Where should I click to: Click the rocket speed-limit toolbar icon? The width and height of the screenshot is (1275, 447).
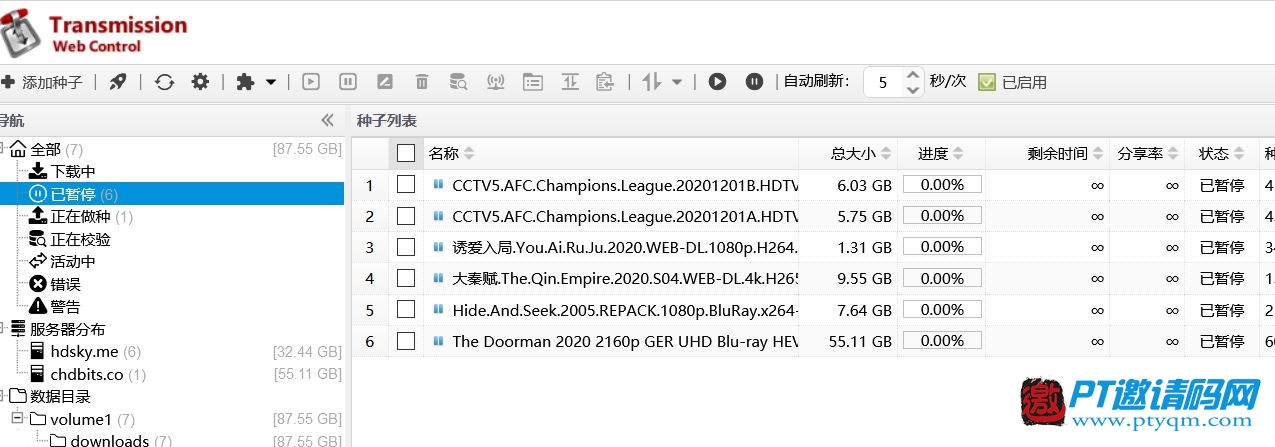pyautogui.click(x=118, y=82)
